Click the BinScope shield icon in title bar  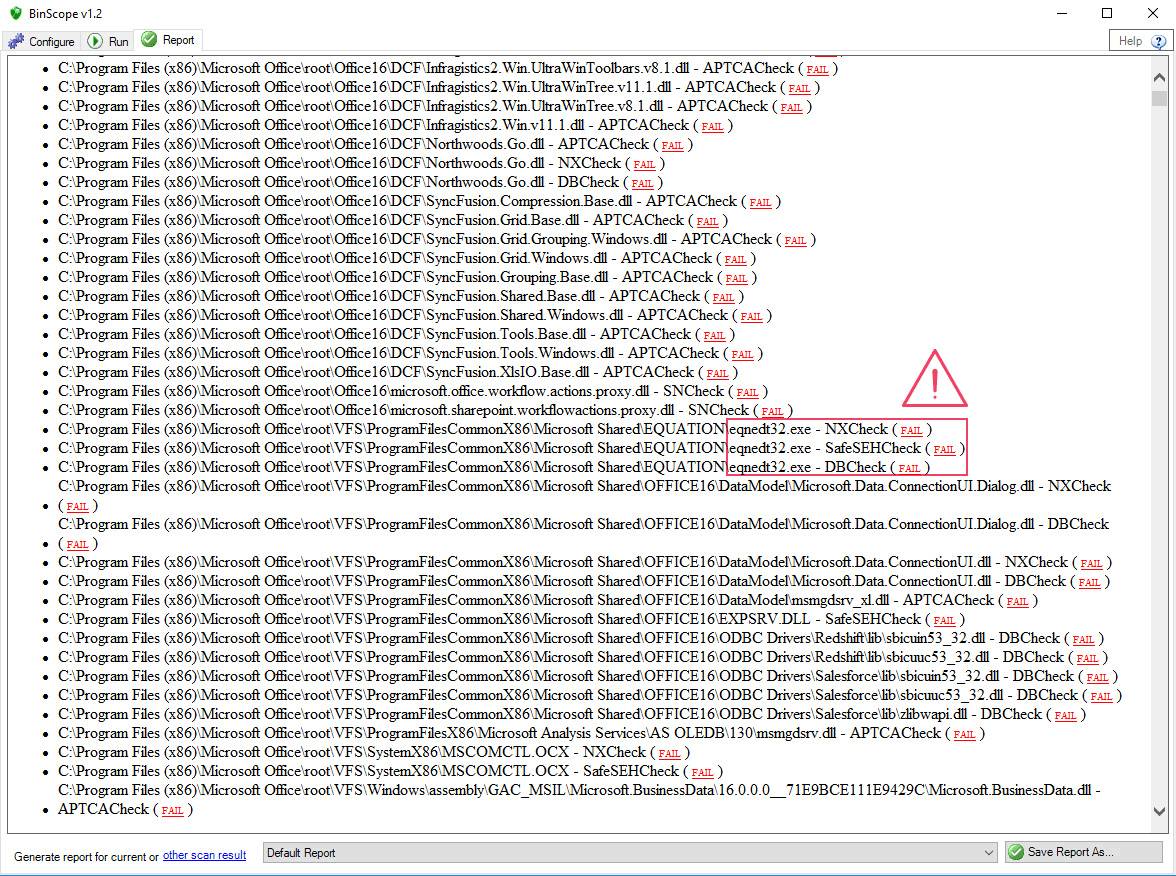pyautogui.click(x=16, y=13)
